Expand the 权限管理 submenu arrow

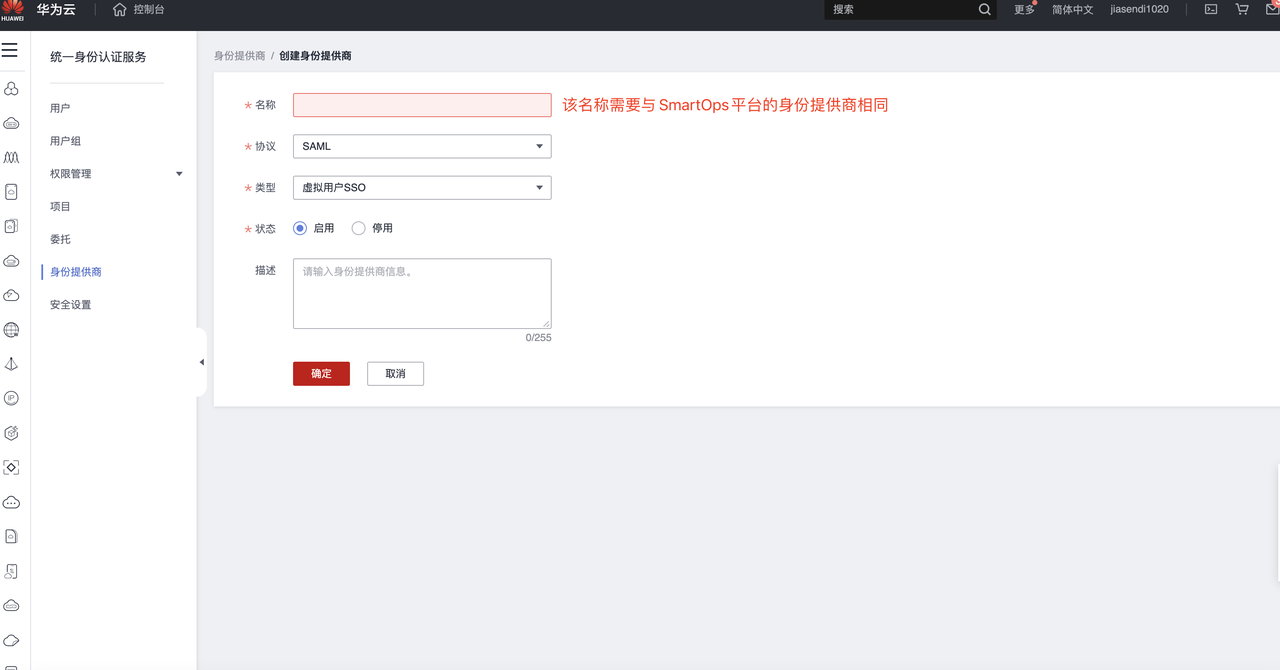click(x=179, y=174)
